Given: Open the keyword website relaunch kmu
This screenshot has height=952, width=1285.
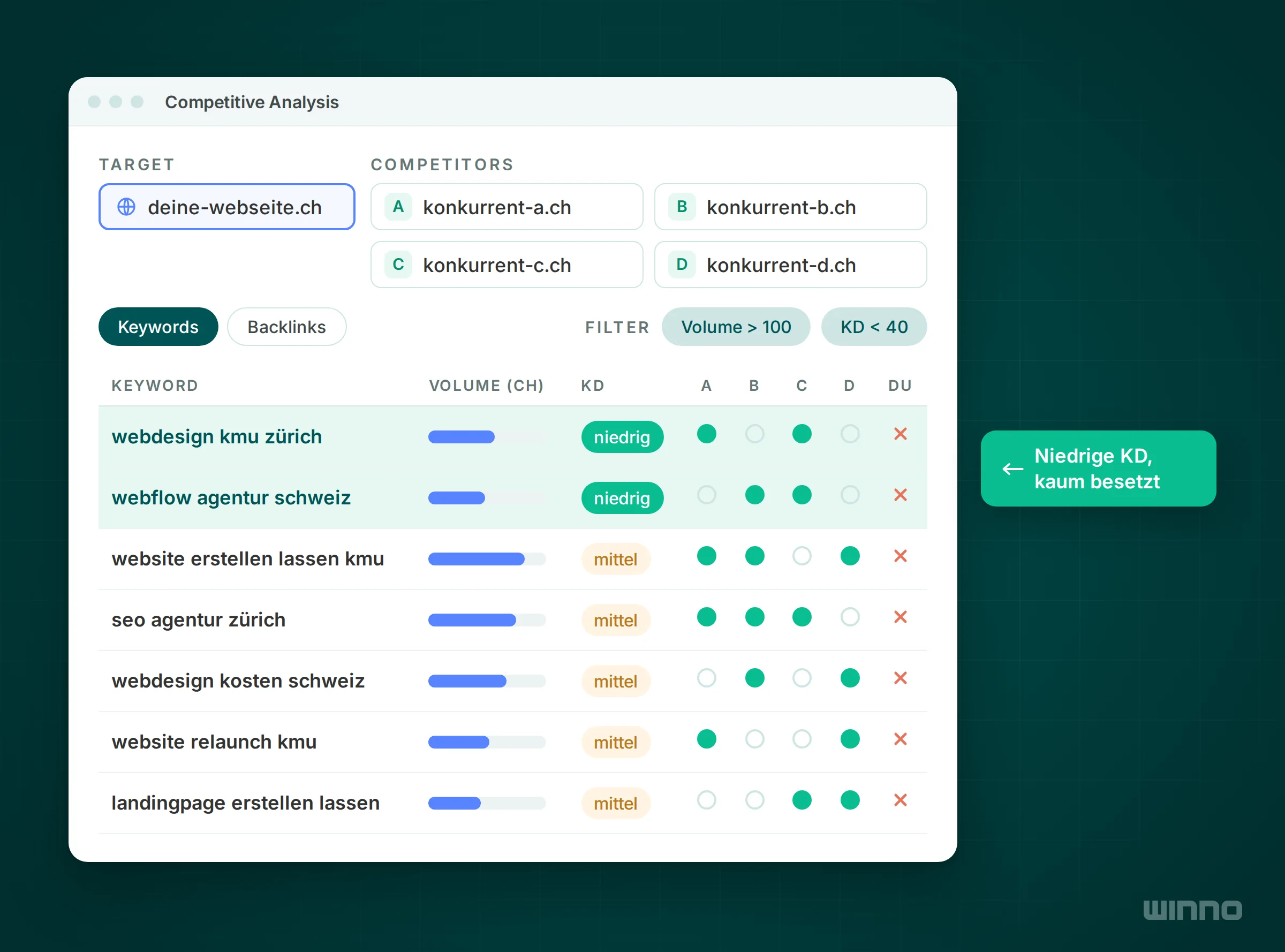Looking at the screenshot, I should pyautogui.click(x=214, y=742).
